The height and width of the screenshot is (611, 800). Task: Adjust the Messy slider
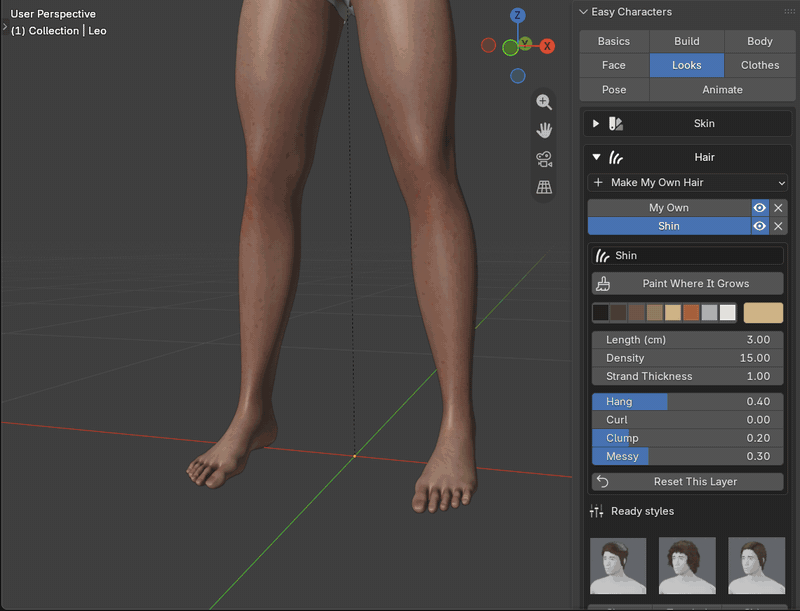[x=687, y=456]
